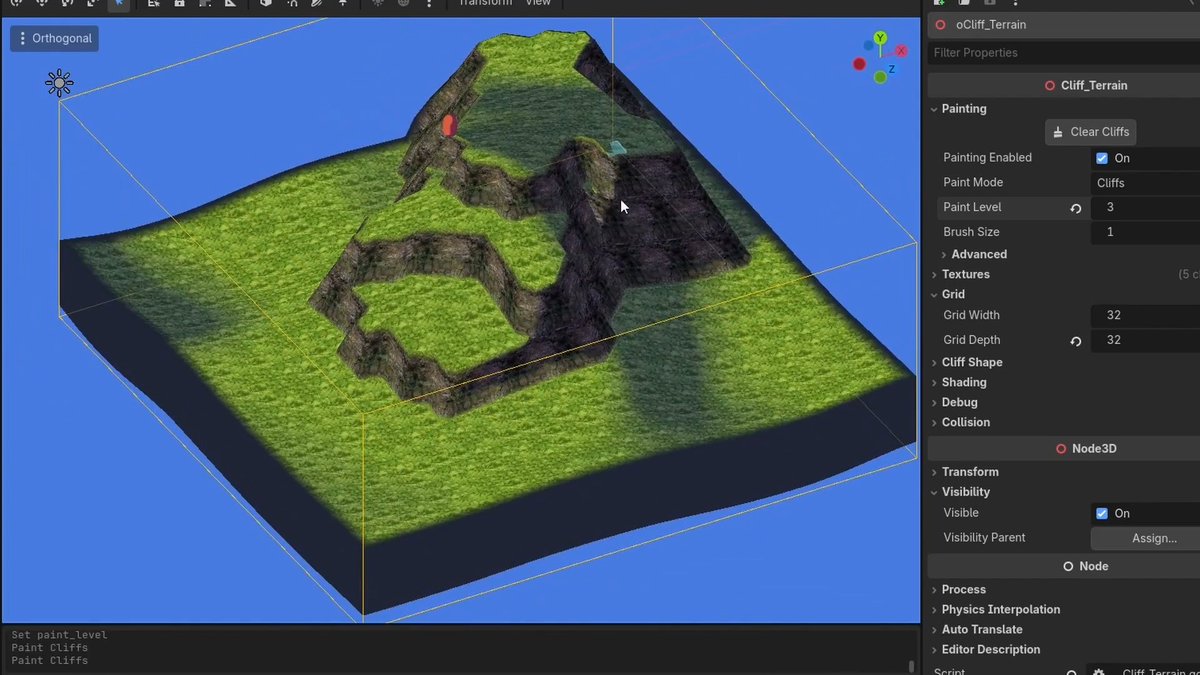The image size is (1200, 675).
Task: Click the Script gear icon
Action: pos(1098,672)
